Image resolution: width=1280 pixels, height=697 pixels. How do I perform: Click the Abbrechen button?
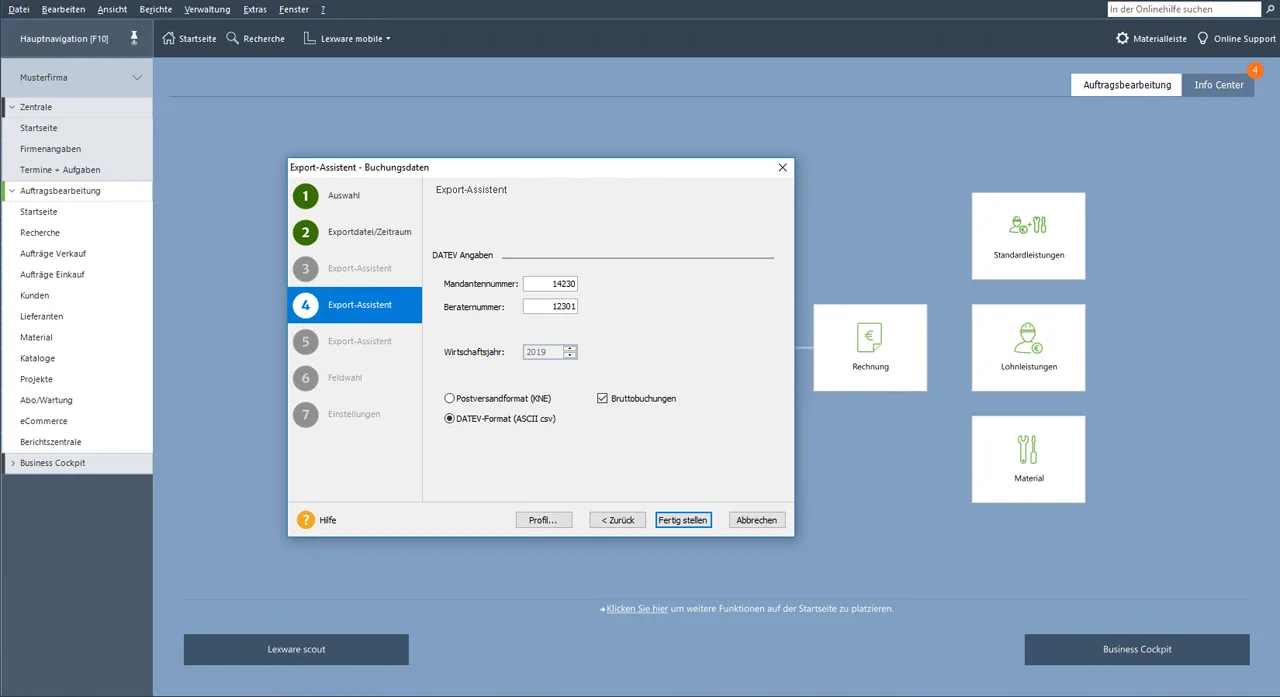[757, 520]
